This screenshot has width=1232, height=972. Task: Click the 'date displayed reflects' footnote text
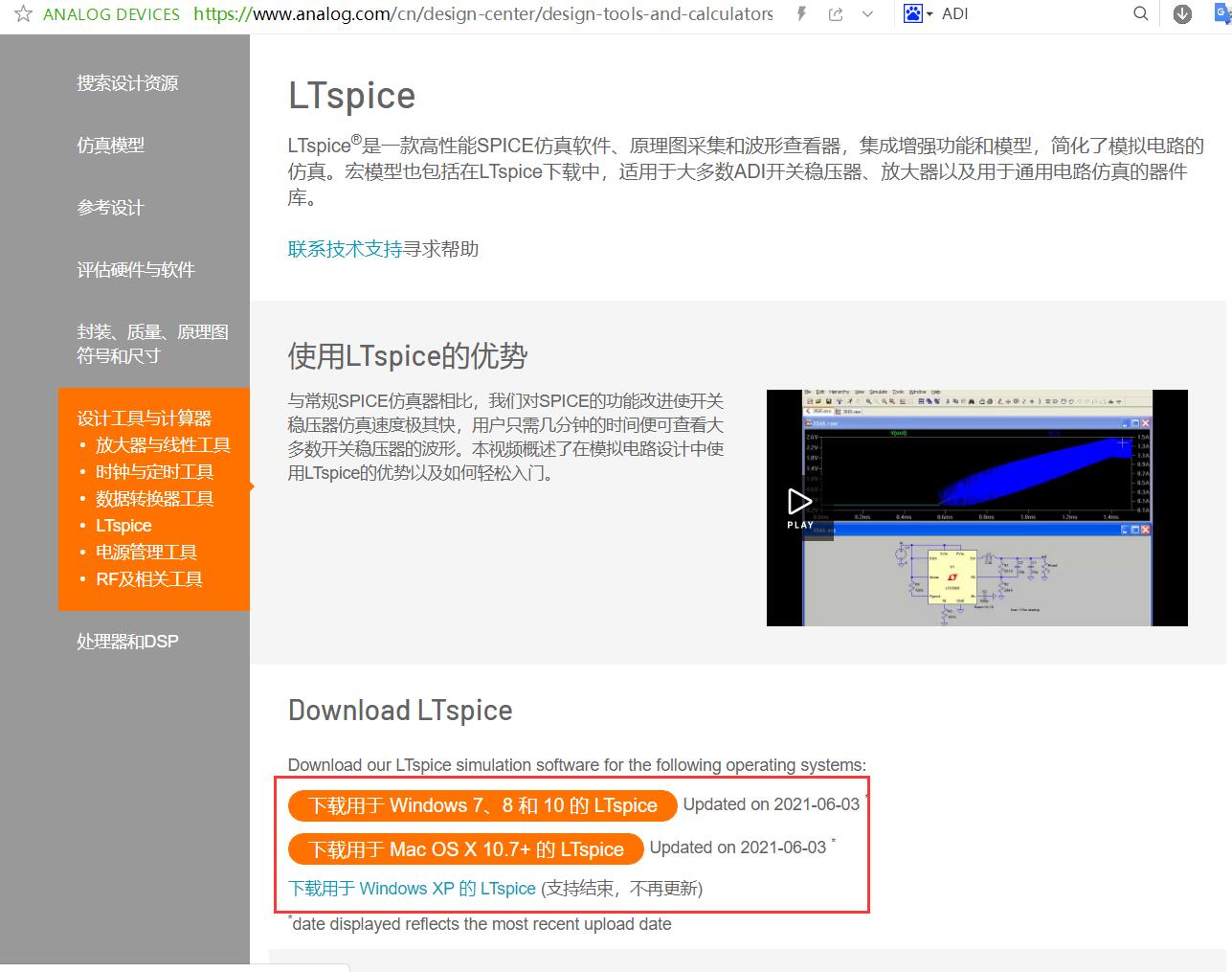coord(482,924)
